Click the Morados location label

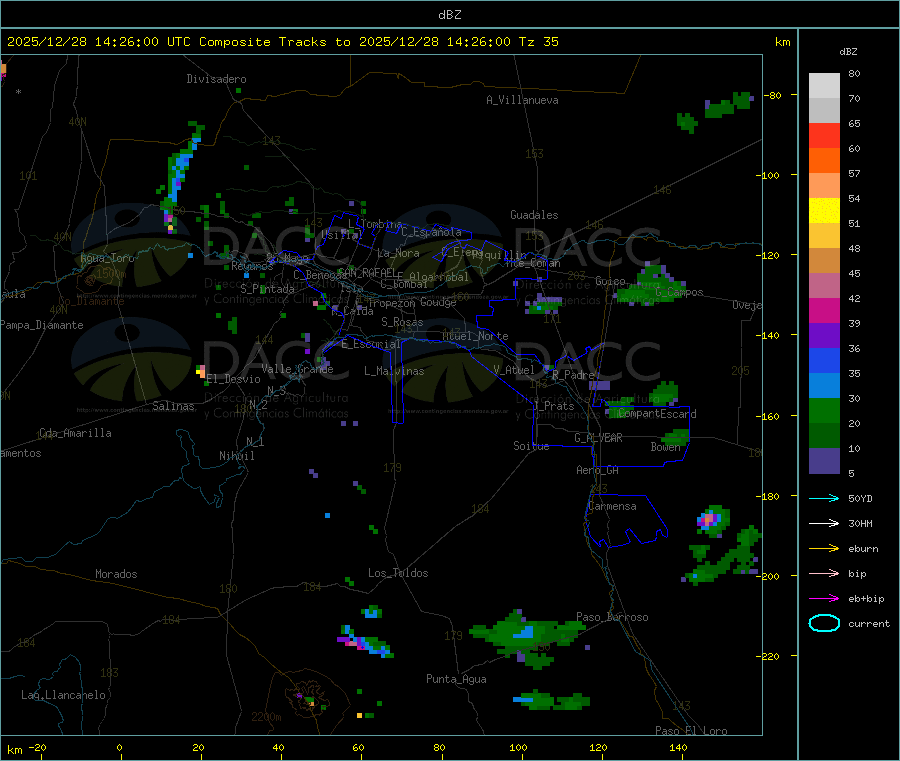[x=116, y=574]
